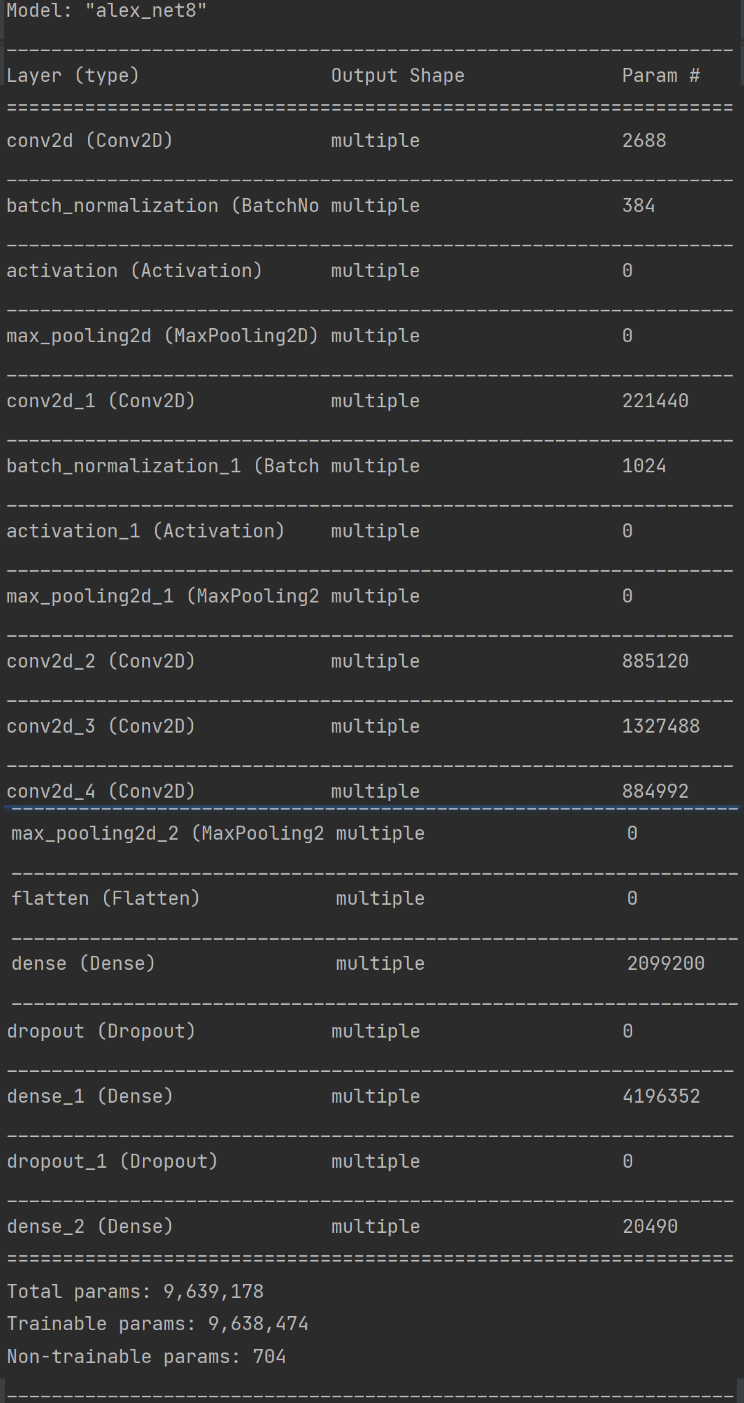The height and width of the screenshot is (1403, 744).
Task: Select the activation (Activation) row
Action: tap(372, 271)
